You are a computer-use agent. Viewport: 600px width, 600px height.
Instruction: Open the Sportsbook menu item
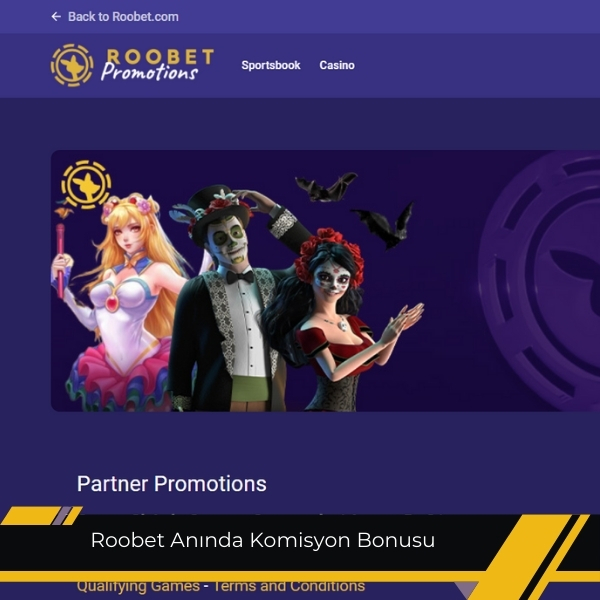click(271, 65)
